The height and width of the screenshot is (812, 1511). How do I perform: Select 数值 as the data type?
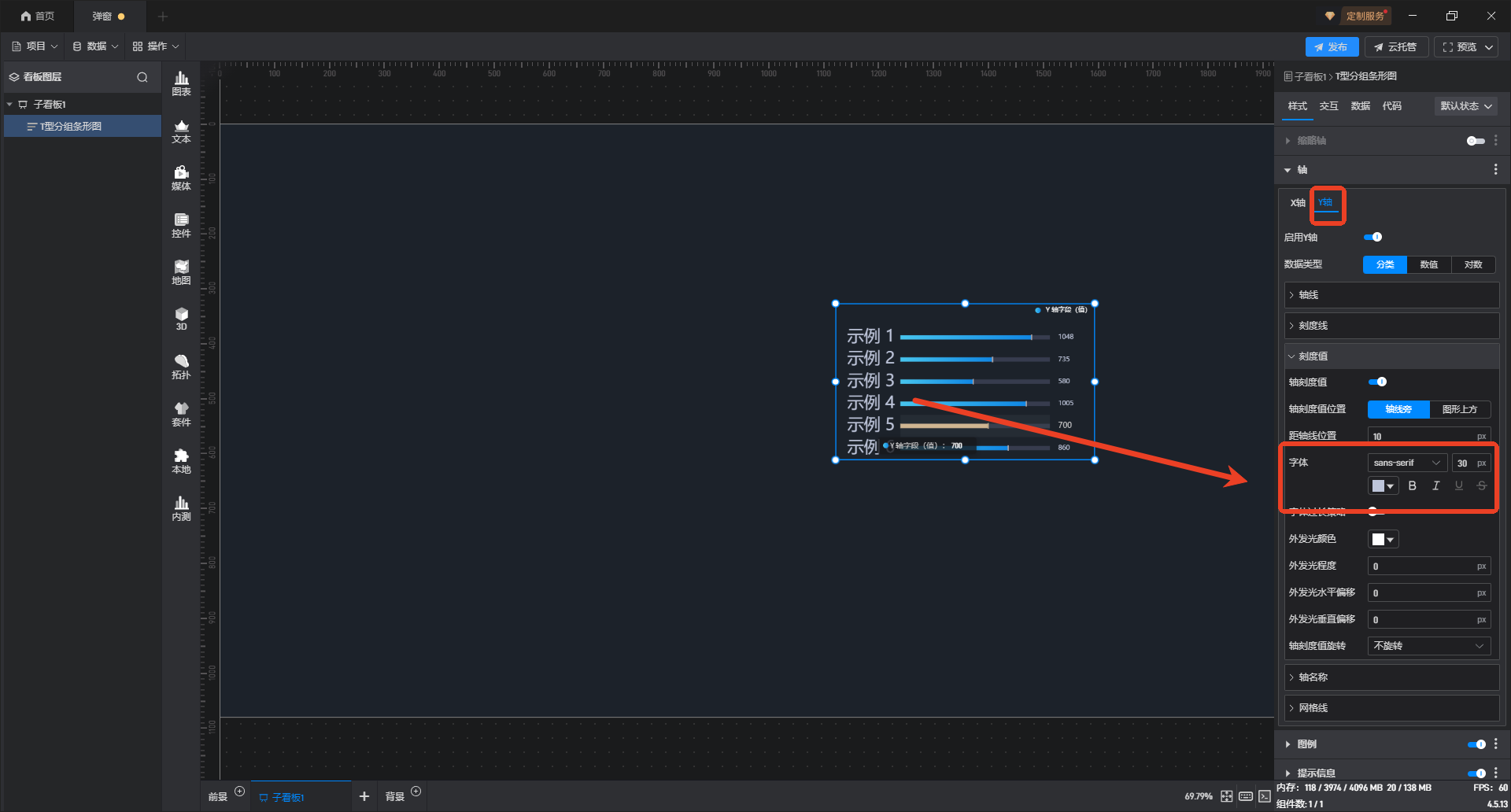1428,264
